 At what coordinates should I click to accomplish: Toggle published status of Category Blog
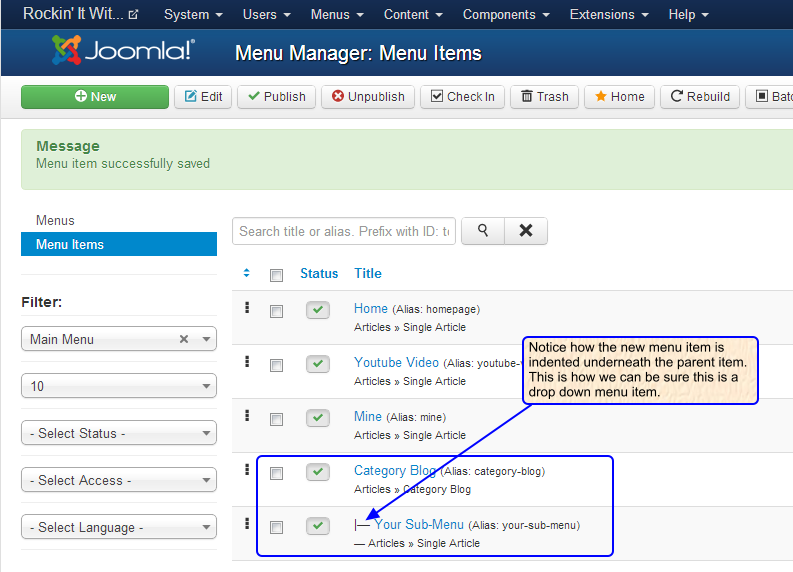click(318, 472)
